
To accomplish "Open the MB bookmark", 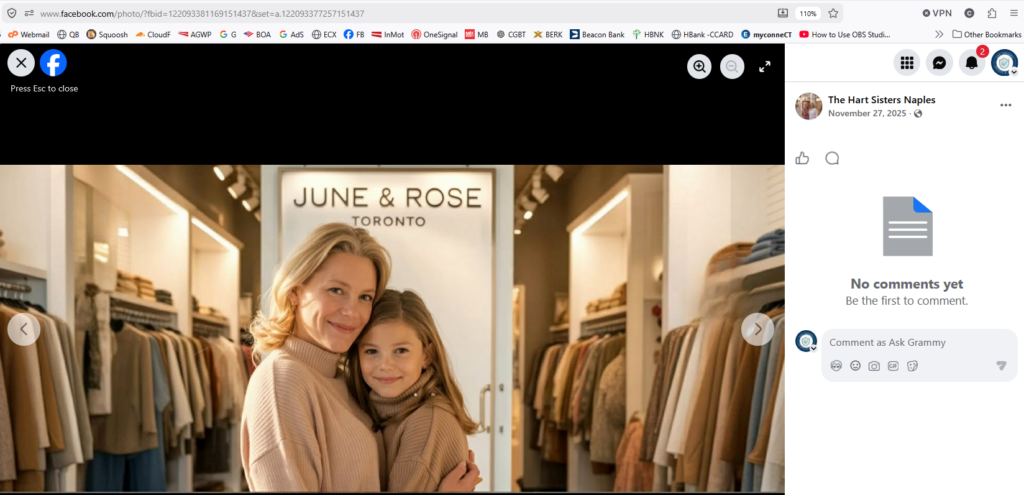I will pyautogui.click(x=477, y=35).
